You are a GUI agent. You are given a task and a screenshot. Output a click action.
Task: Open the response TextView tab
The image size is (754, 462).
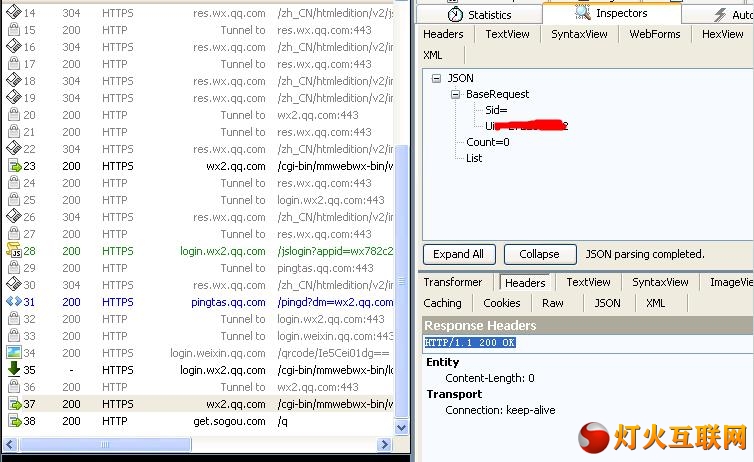(588, 282)
